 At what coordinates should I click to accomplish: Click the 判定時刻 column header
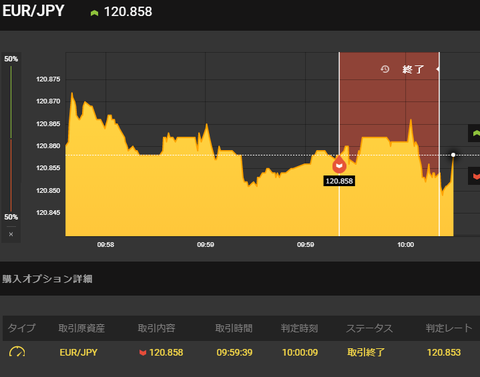tap(299, 328)
